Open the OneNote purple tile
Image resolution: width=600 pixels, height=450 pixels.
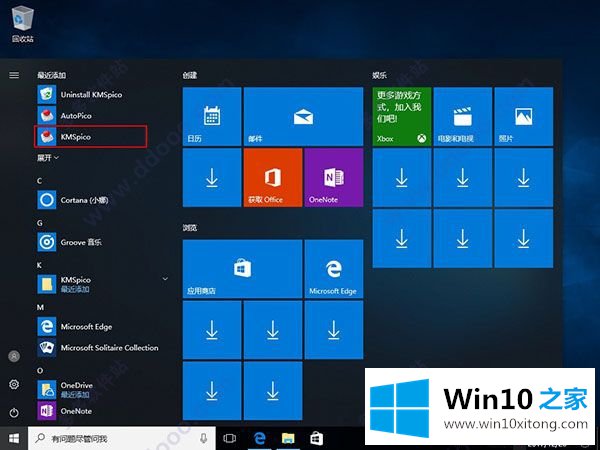tap(334, 178)
